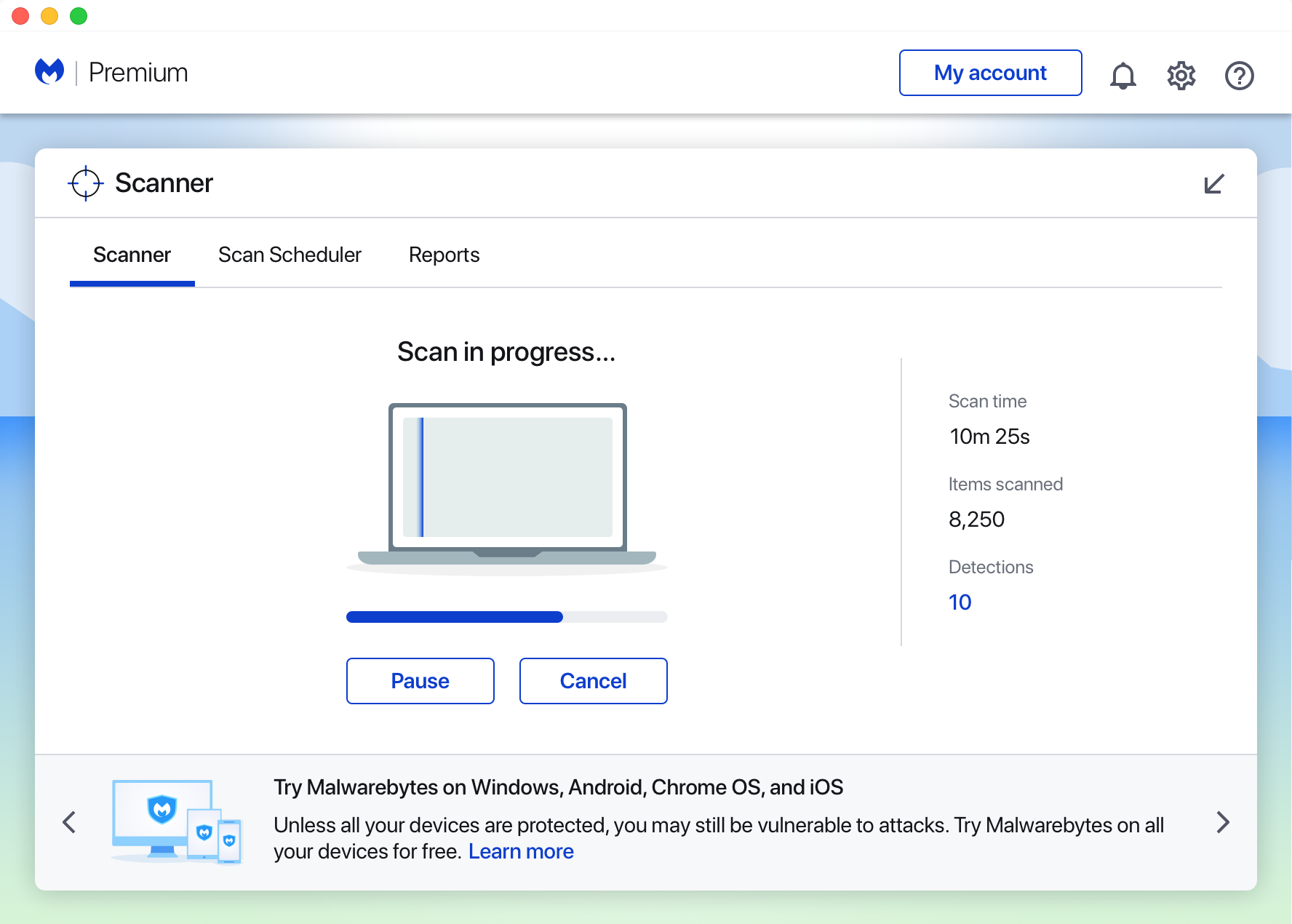Click the Premium label in header
The width and height of the screenshot is (1292, 924).
[138, 73]
